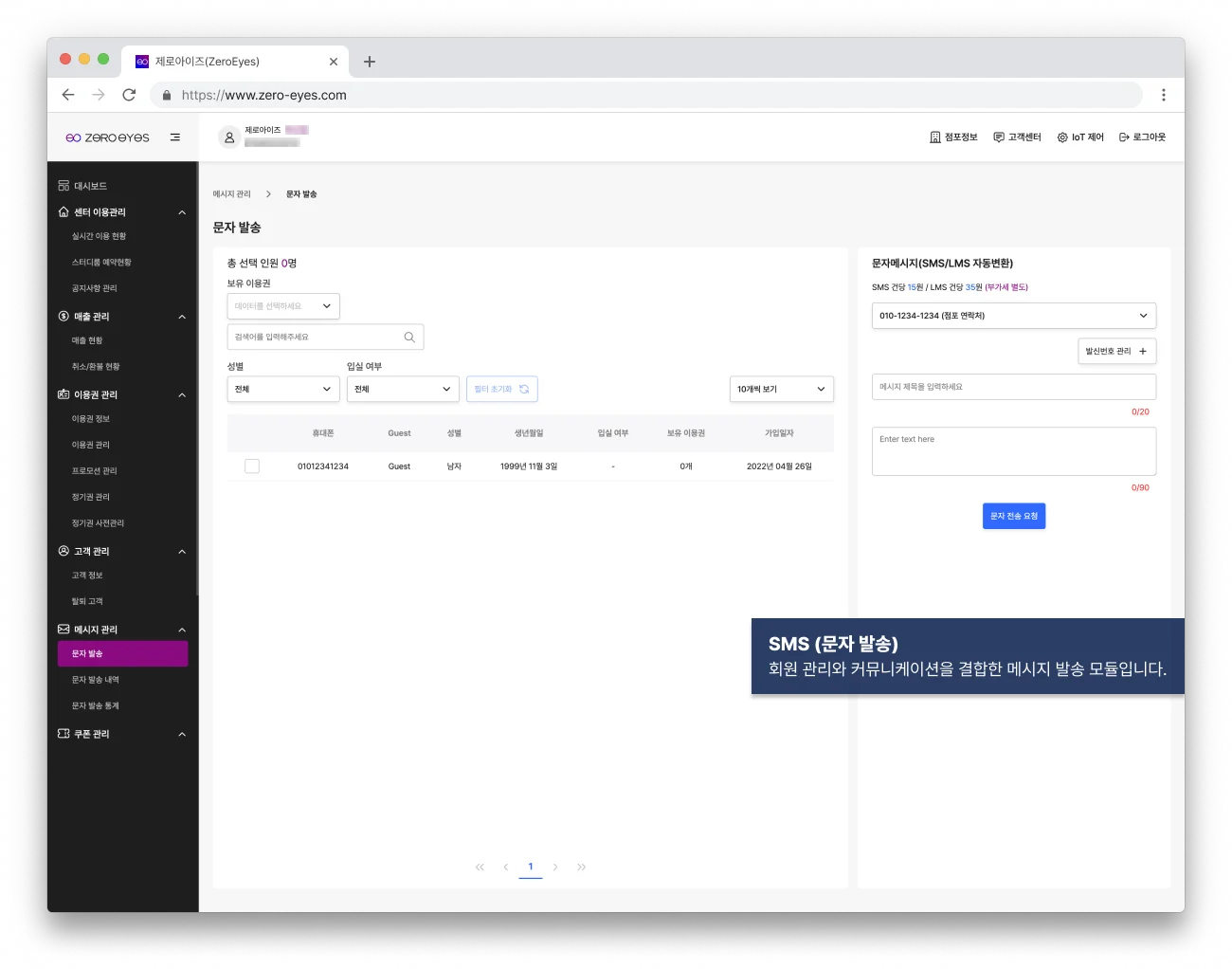Open the 대시보드 dashboard icon in sidebar

pos(63,185)
